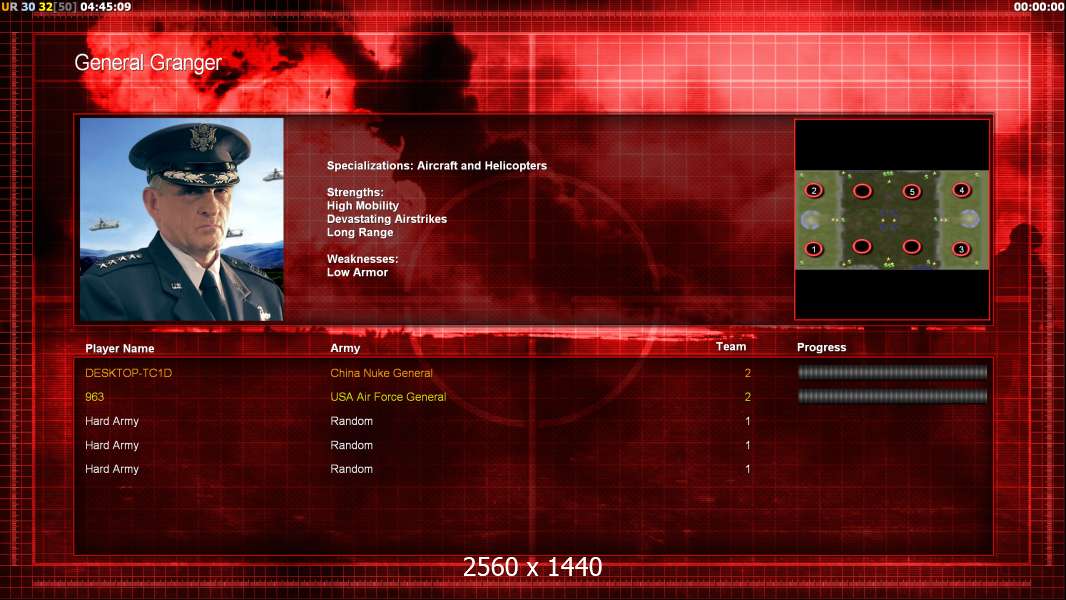Pick the empty start circle right of position 1
This screenshot has width=1066, height=600.
pos(861,246)
